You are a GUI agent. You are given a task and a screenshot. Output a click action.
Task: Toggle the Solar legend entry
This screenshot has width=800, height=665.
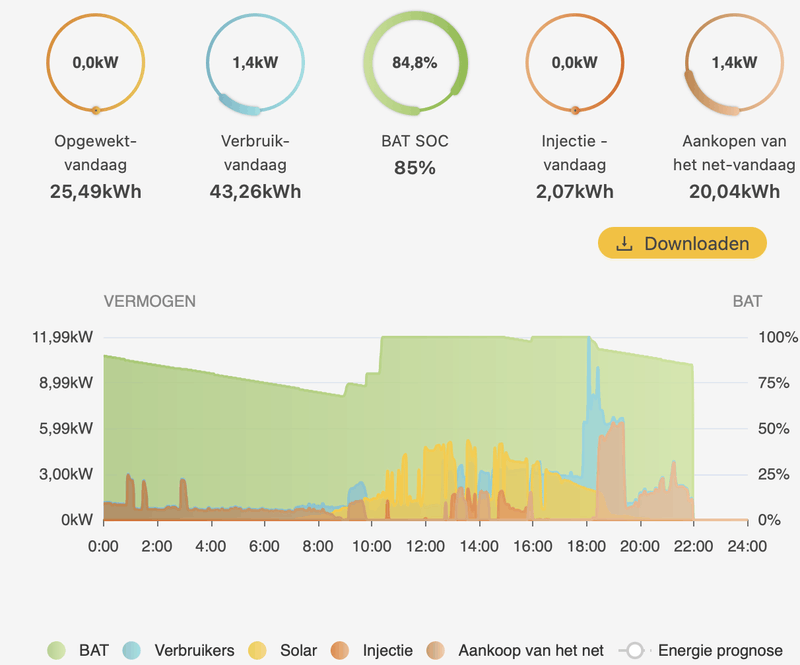pos(298,650)
